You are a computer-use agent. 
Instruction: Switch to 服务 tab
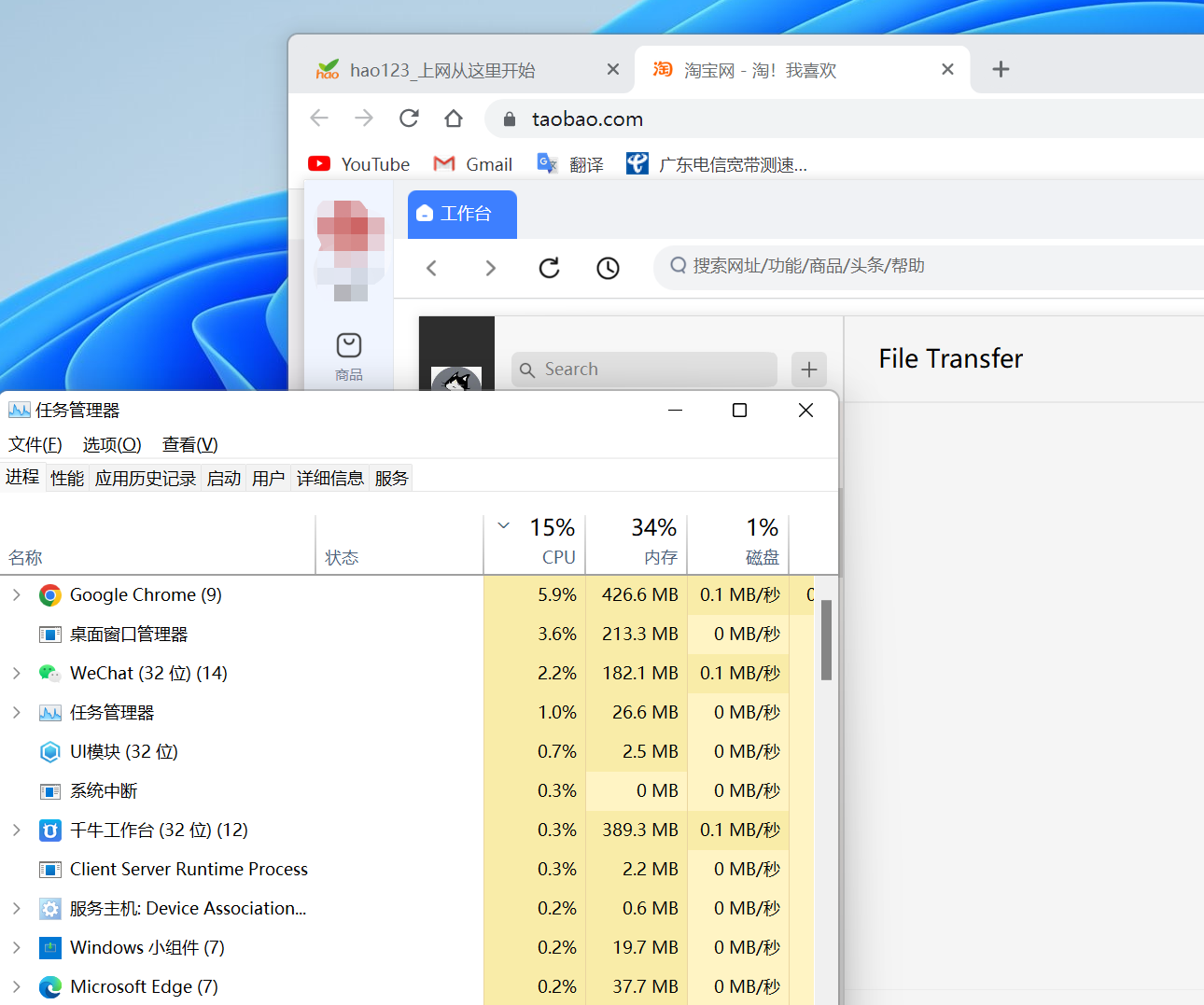click(392, 479)
